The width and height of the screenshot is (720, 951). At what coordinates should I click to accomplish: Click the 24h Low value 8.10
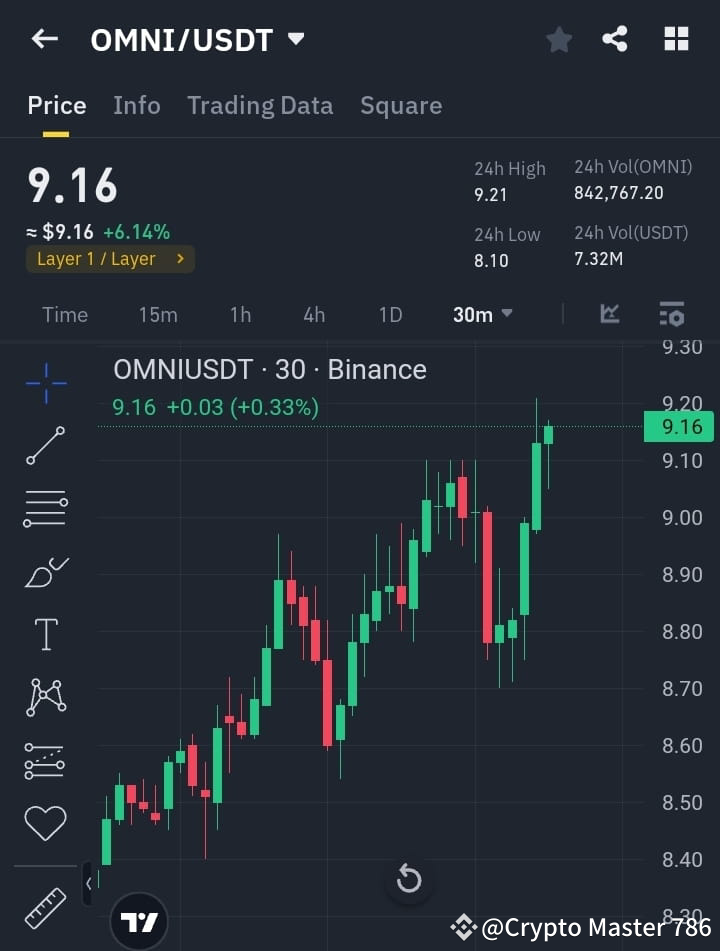491,261
